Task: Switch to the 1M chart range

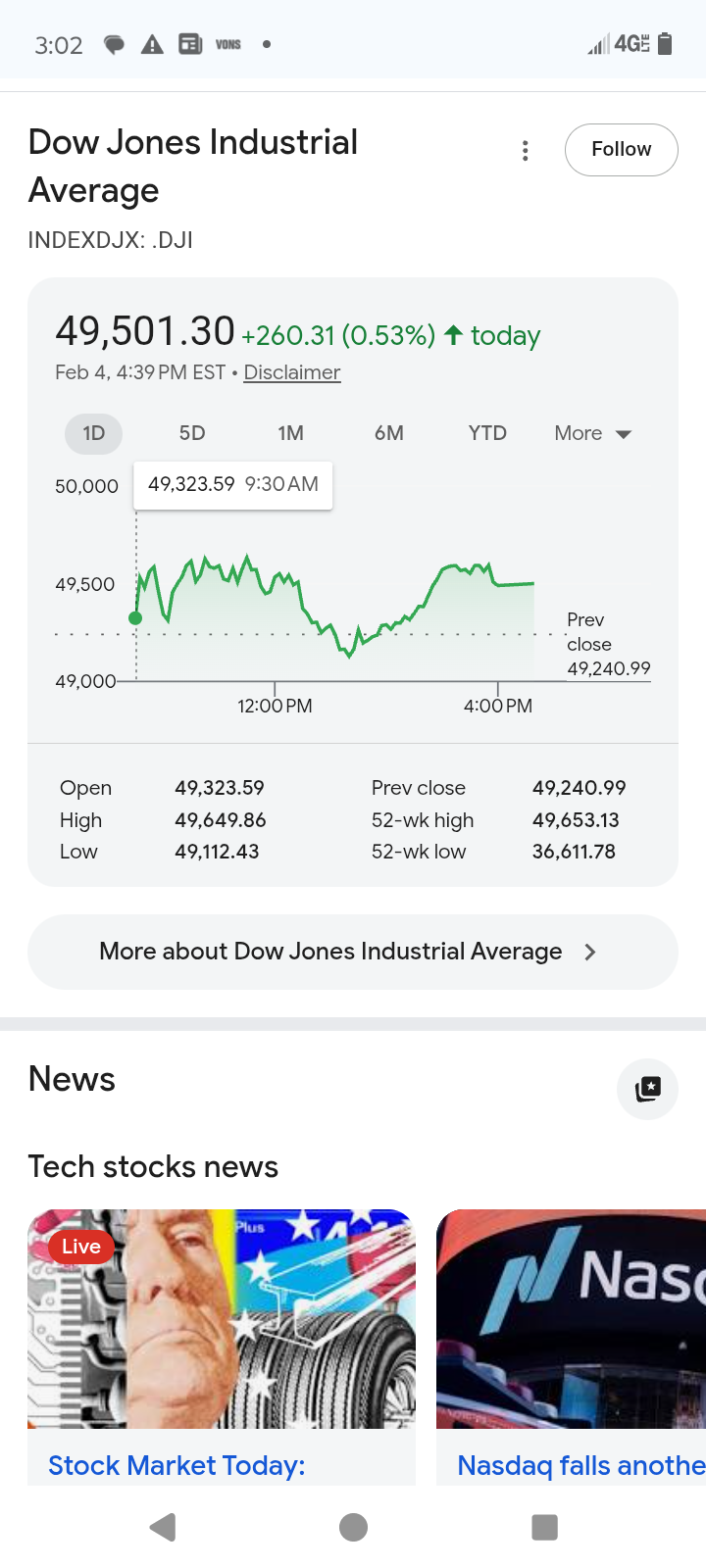Action: (290, 434)
